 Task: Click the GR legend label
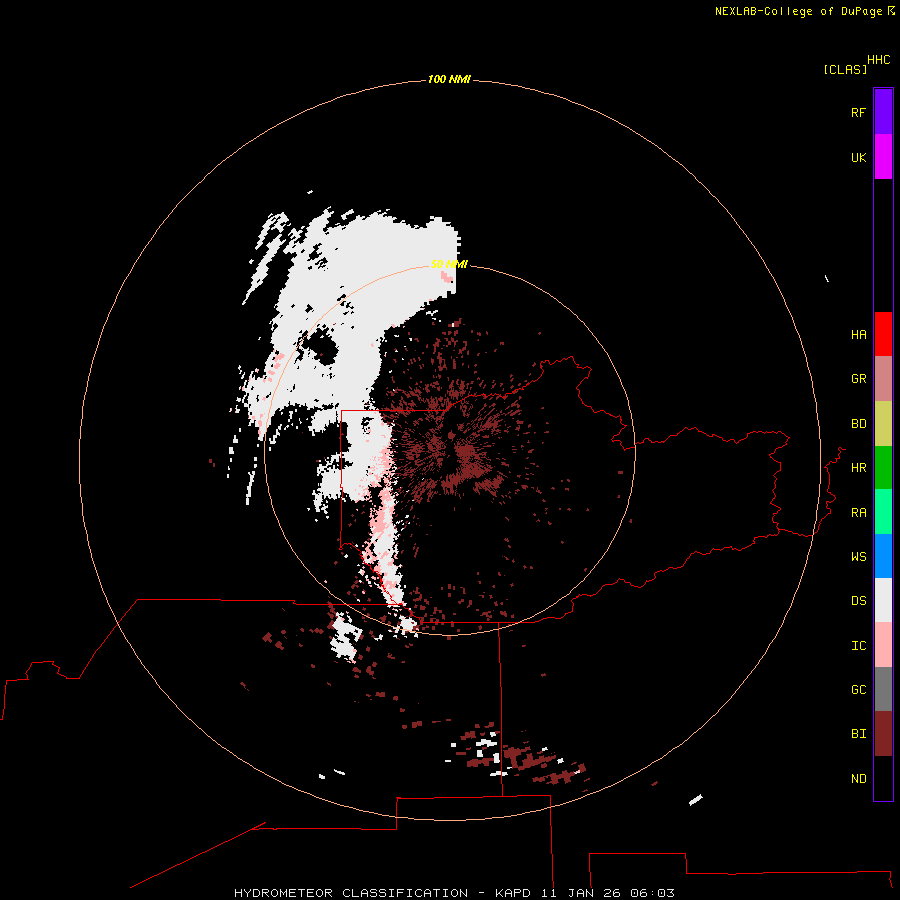point(858,379)
